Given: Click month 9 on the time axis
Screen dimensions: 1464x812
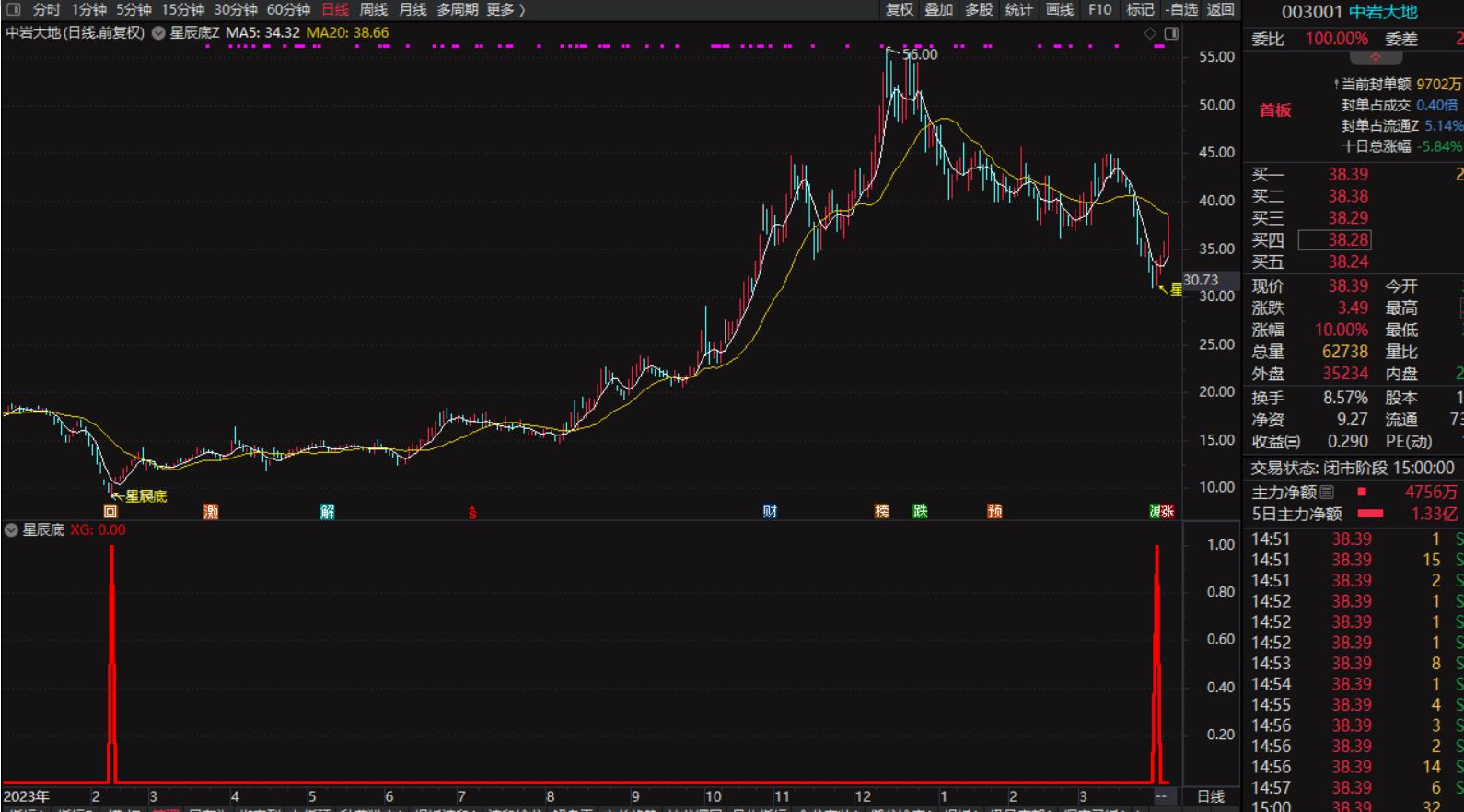Looking at the screenshot, I should [635, 797].
